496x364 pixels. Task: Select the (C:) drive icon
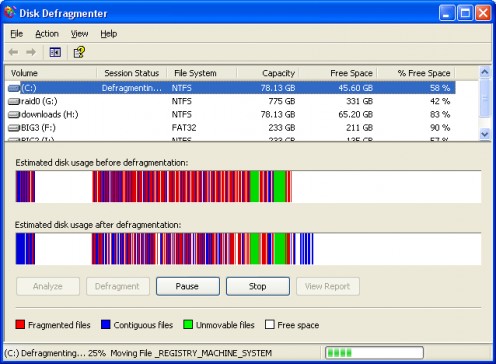click(13, 88)
